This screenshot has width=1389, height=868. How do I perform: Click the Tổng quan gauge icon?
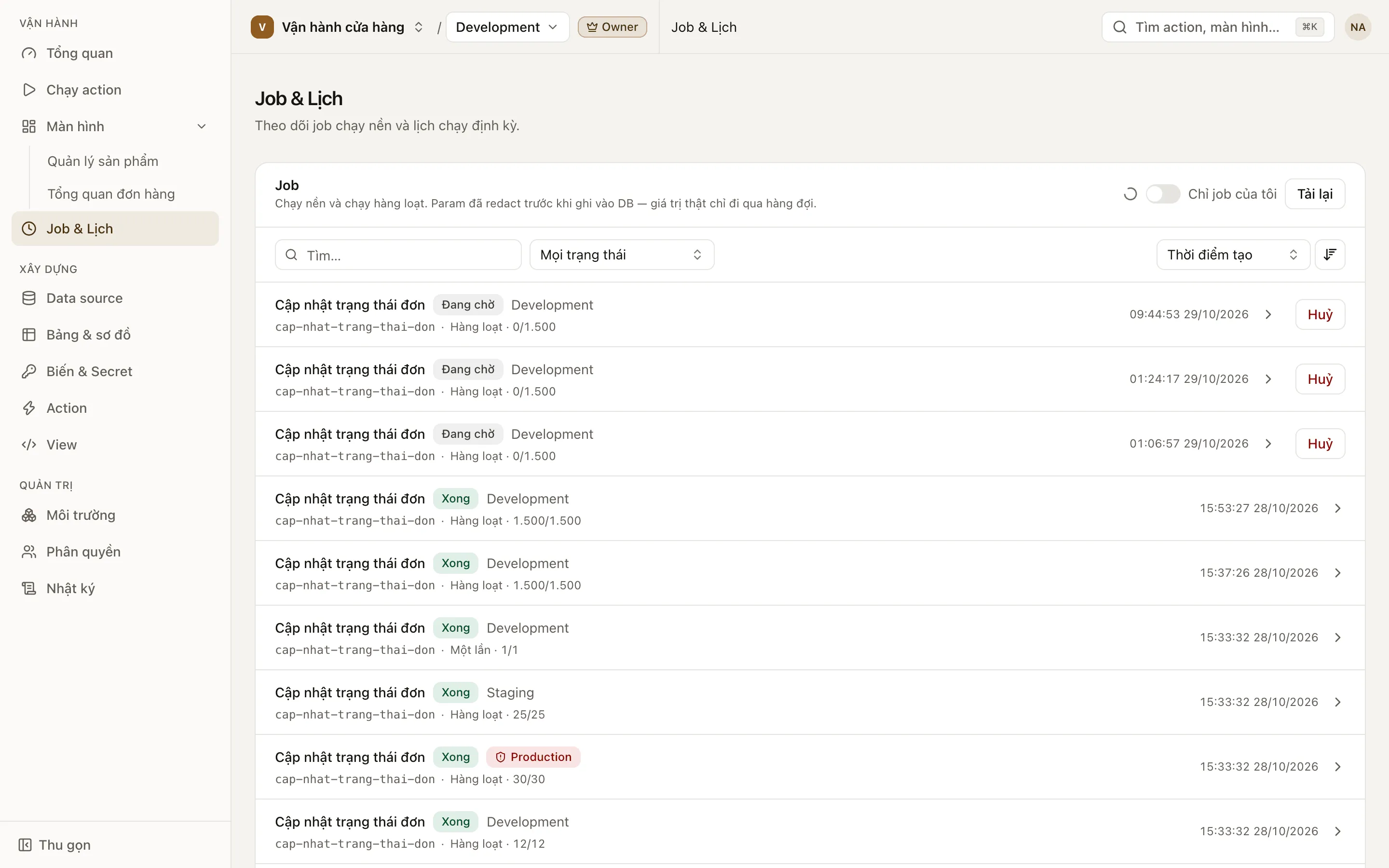(x=29, y=54)
